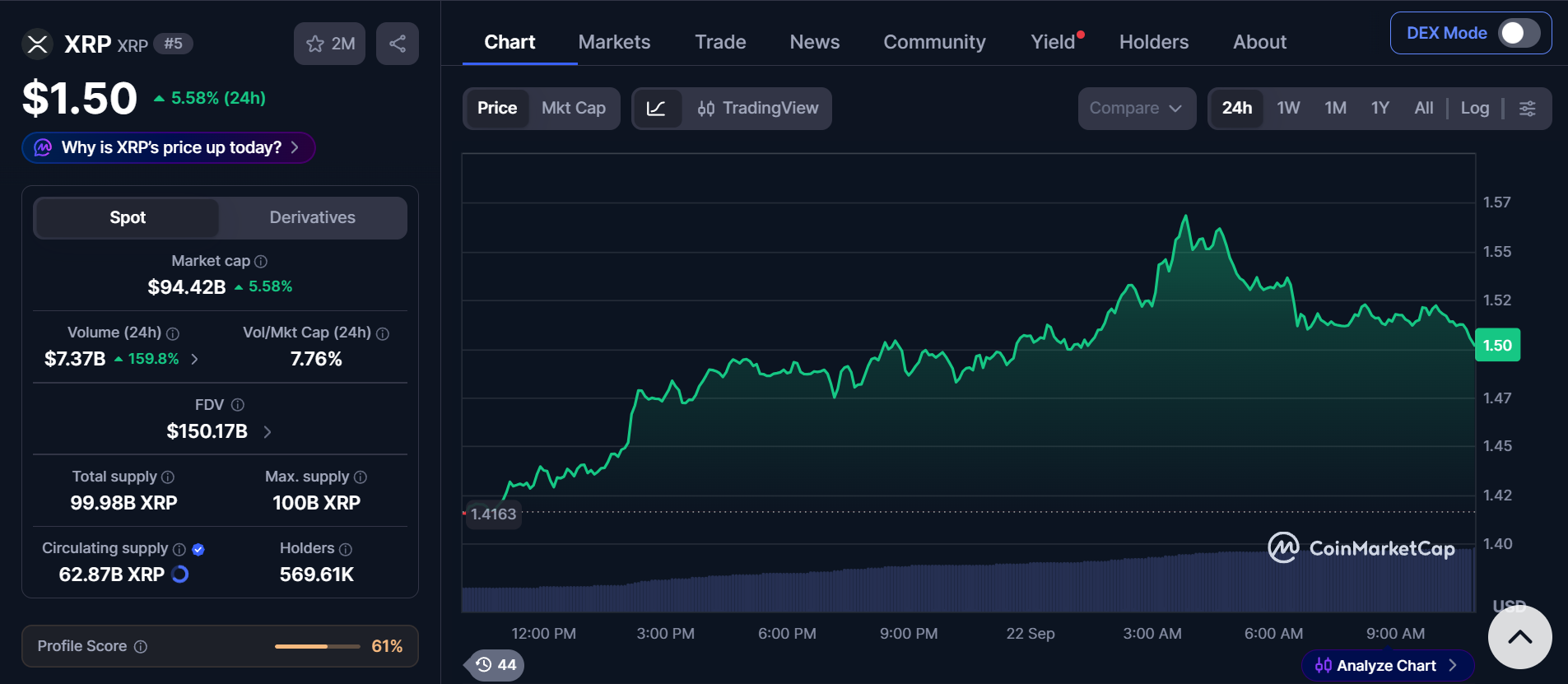Screen dimensions: 1568x684
Task: Click the Analyze Chart button
Action: [1387, 665]
